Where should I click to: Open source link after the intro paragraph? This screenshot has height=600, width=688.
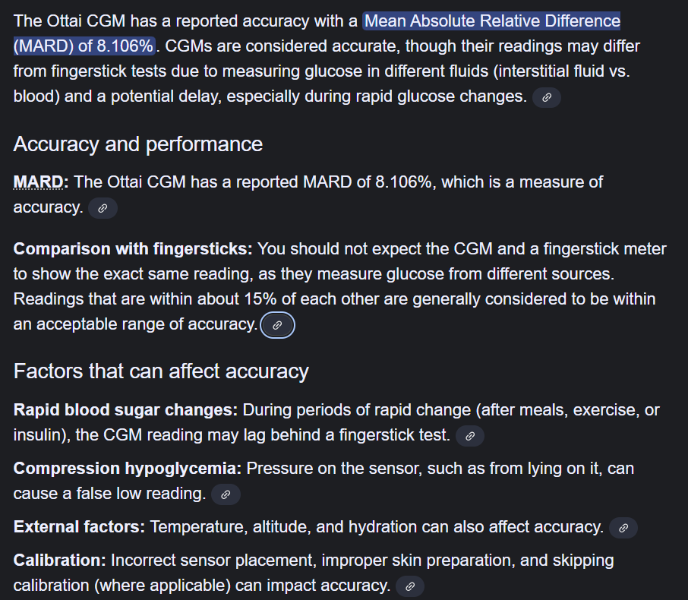tap(546, 97)
